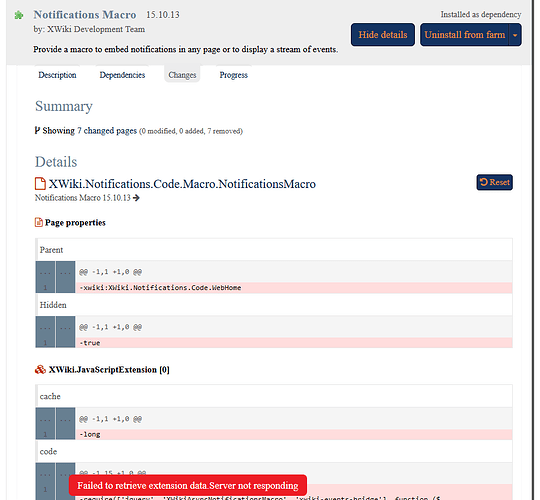540x500 pixels.
Task: Follow the Notifications Macro 15.10.13 version link
Action: click(x=83, y=198)
